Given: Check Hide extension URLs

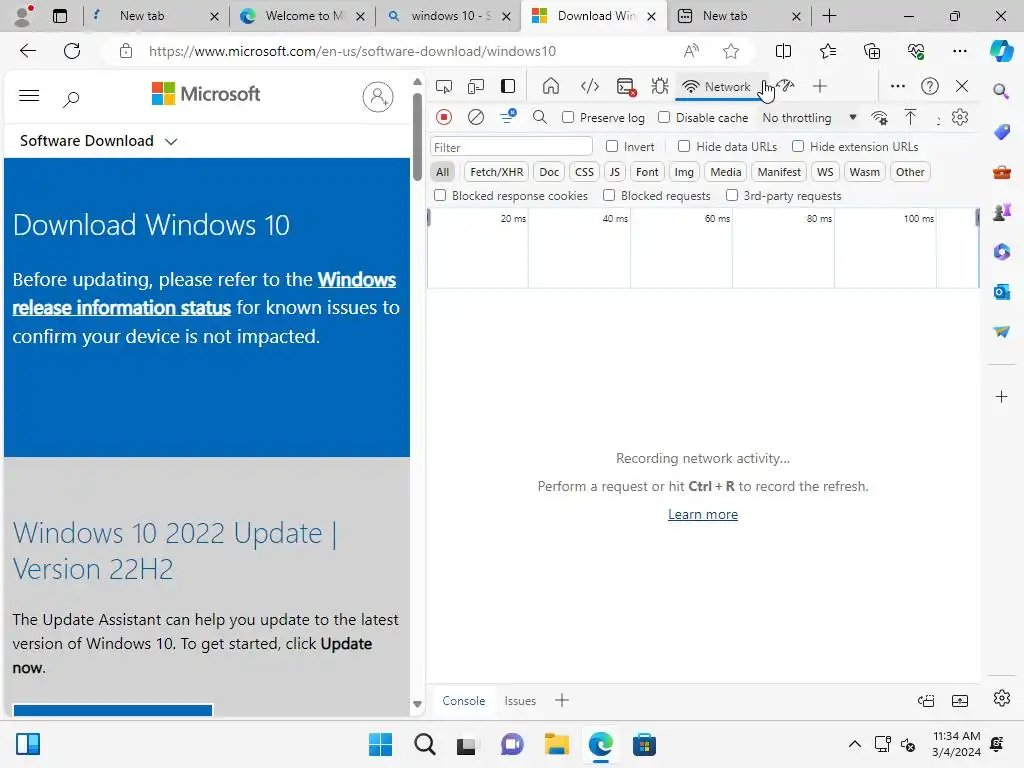Looking at the screenshot, I should pyautogui.click(x=798, y=146).
